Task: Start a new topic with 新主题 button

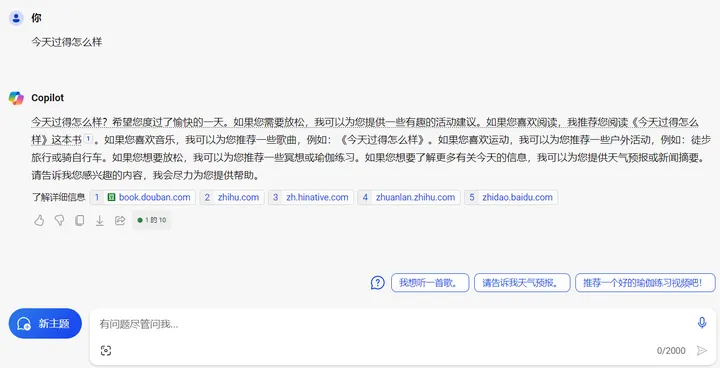Action: [x=45, y=323]
